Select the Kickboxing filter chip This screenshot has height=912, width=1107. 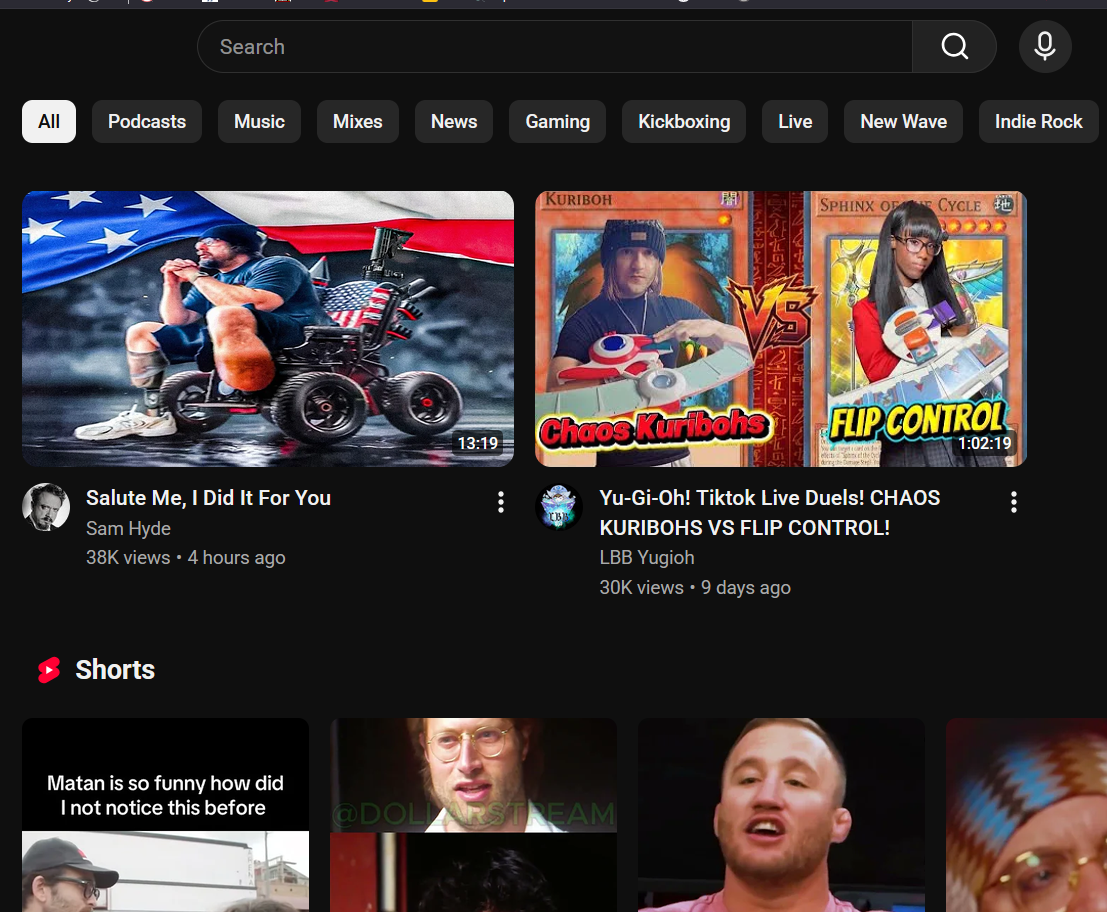coord(684,121)
